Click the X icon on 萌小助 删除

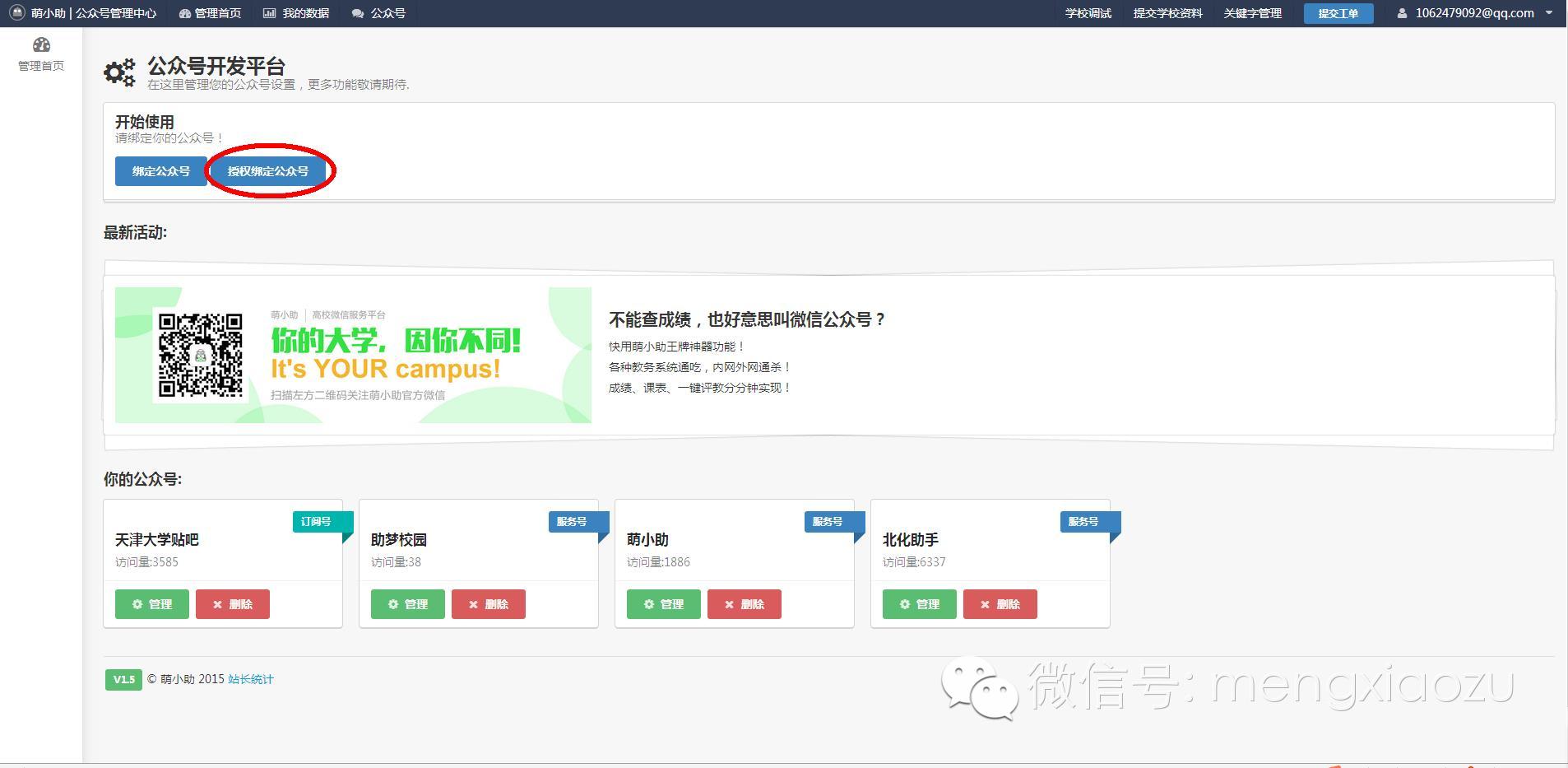click(x=730, y=604)
